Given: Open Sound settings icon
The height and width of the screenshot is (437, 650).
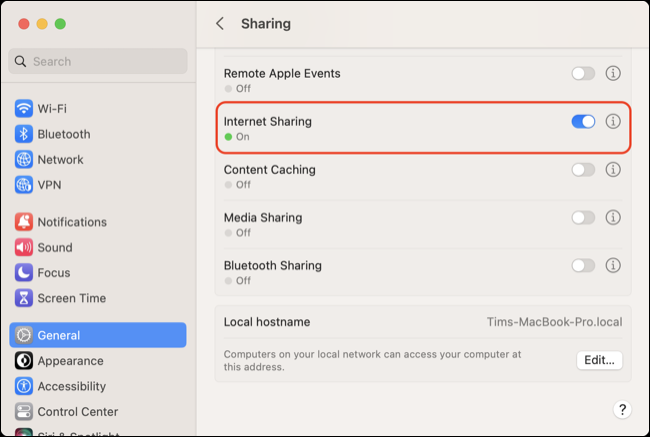Looking at the screenshot, I should click(x=24, y=247).
